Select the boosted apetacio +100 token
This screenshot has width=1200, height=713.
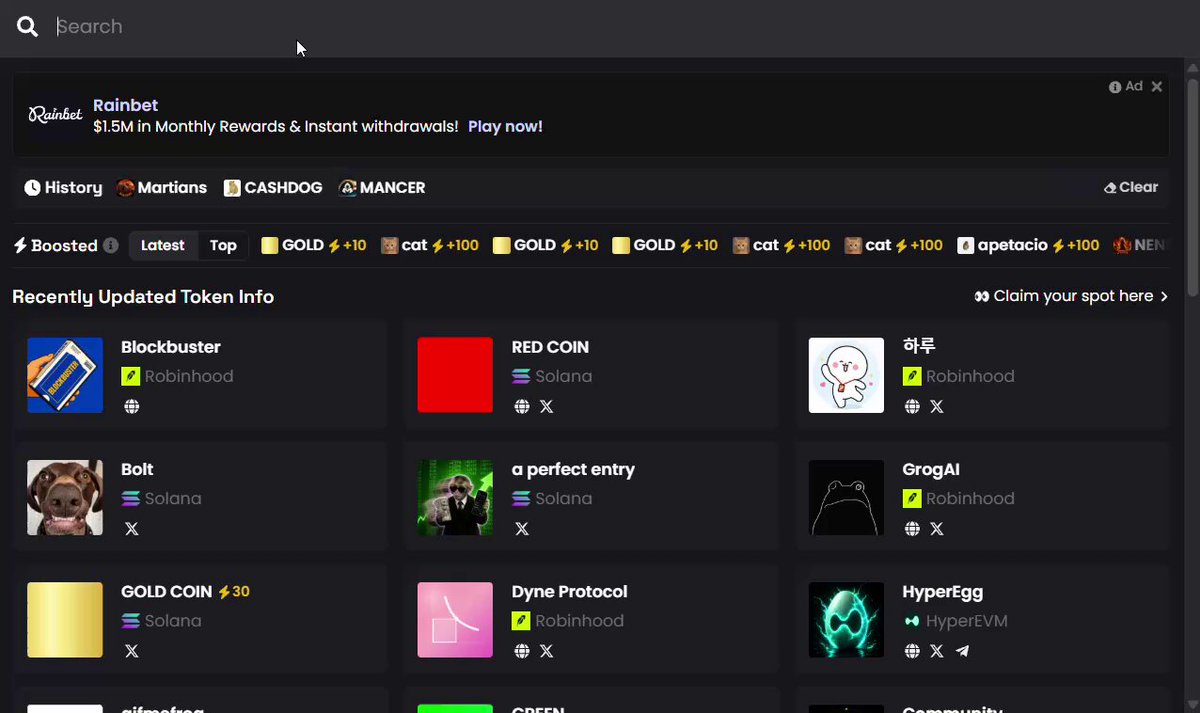click(x=1028, y=246)
